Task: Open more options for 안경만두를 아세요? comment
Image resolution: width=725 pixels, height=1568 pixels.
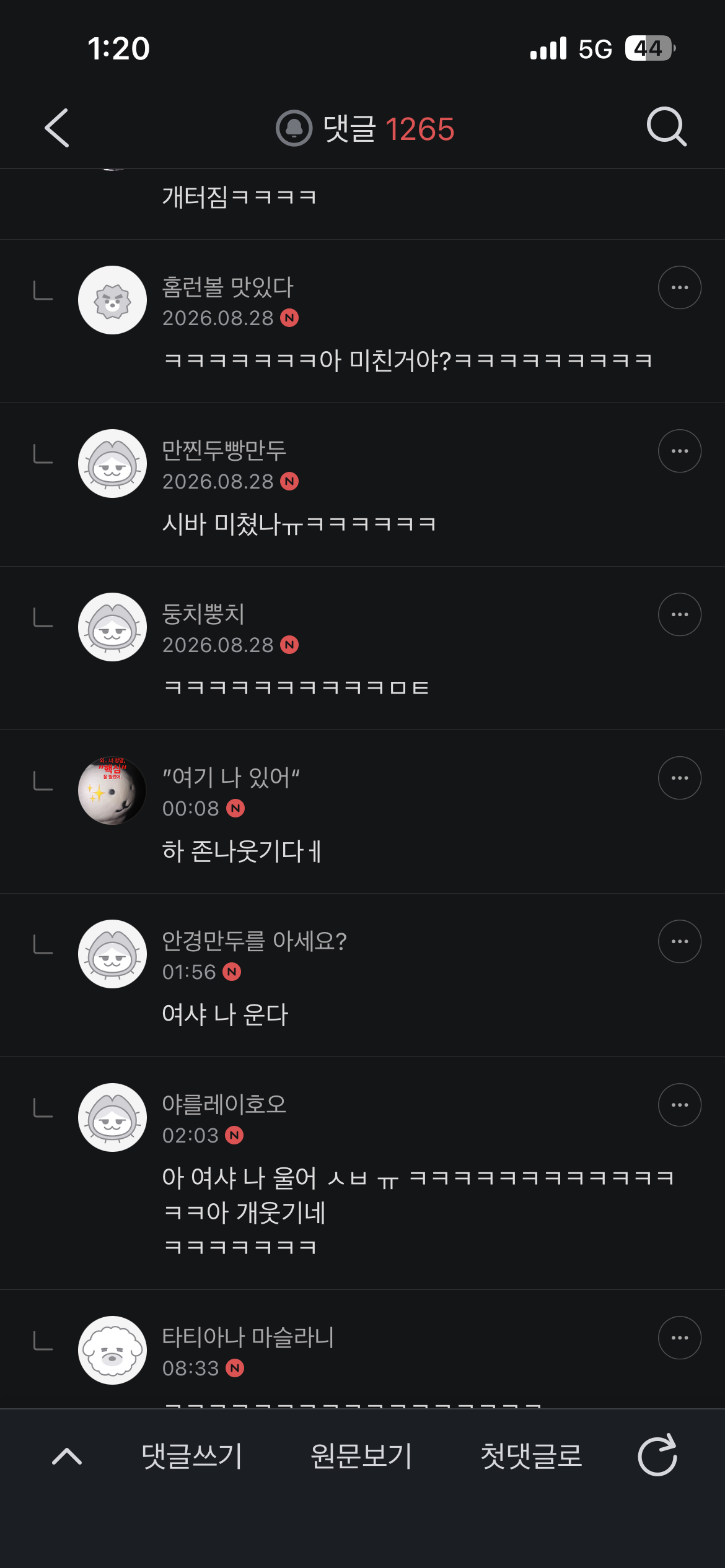Action: (680, 941)
